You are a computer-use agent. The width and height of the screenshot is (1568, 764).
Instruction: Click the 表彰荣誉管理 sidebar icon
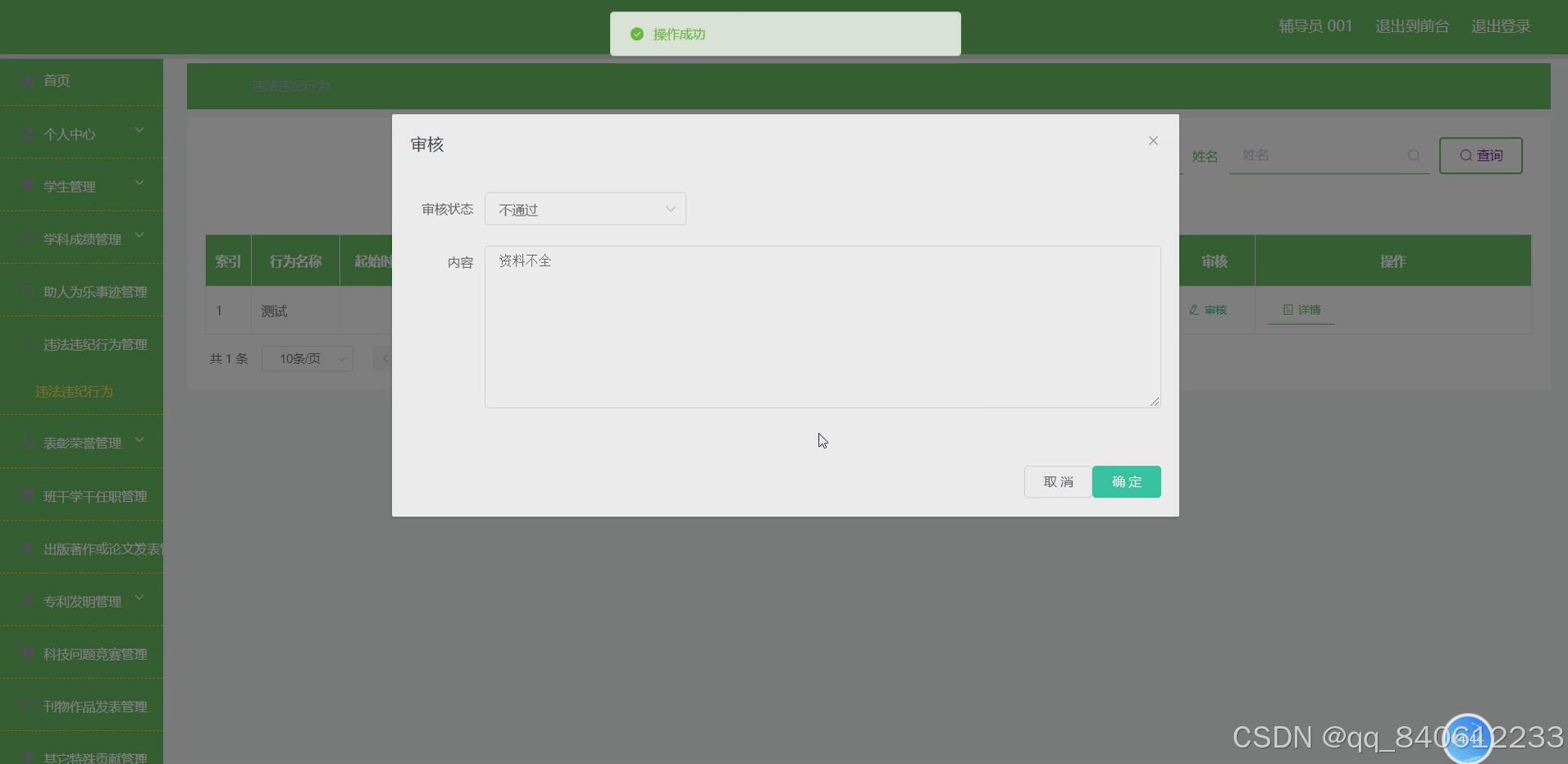(27, 443)
